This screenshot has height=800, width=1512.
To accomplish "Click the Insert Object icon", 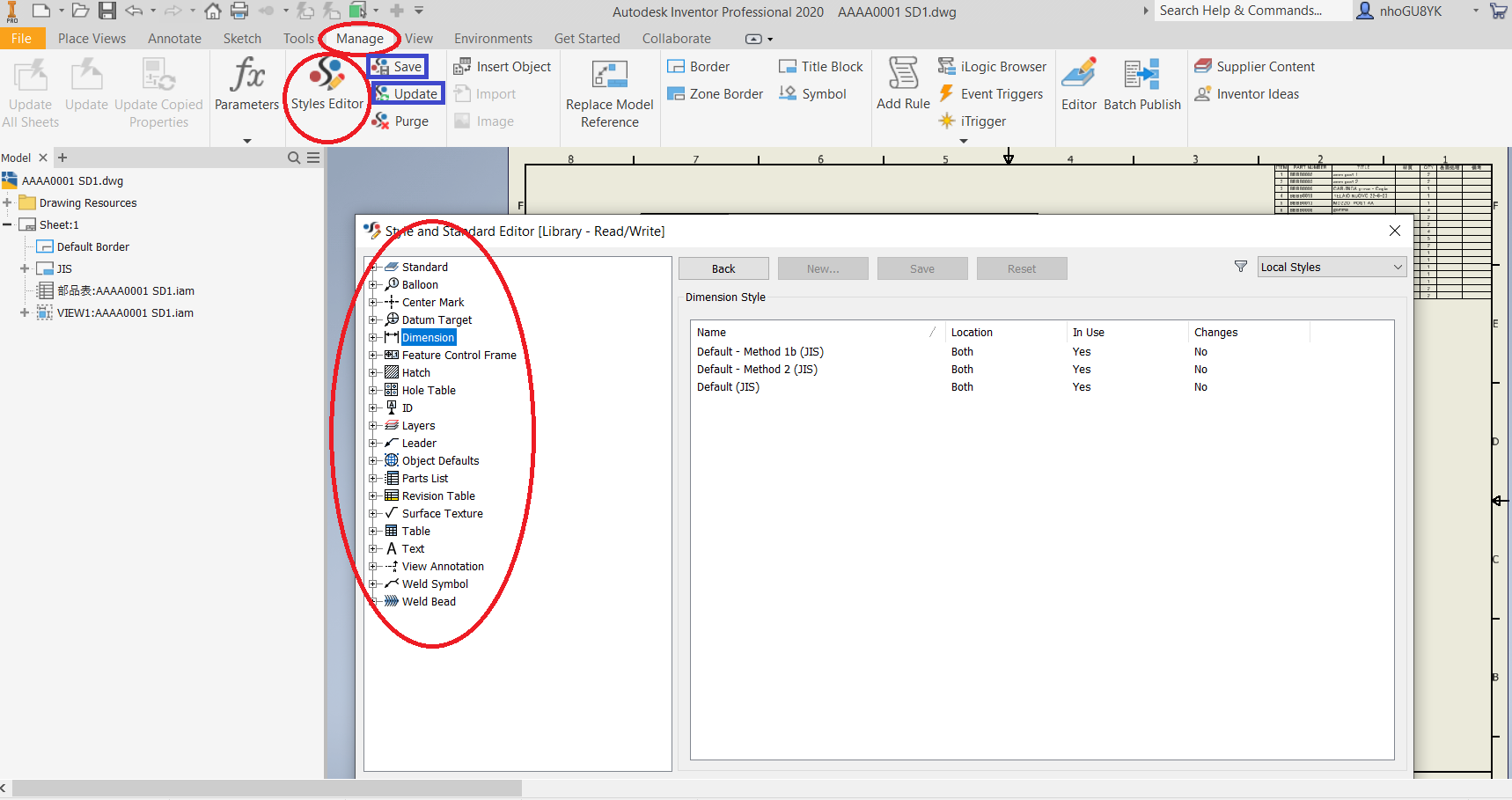I will 464,66.
